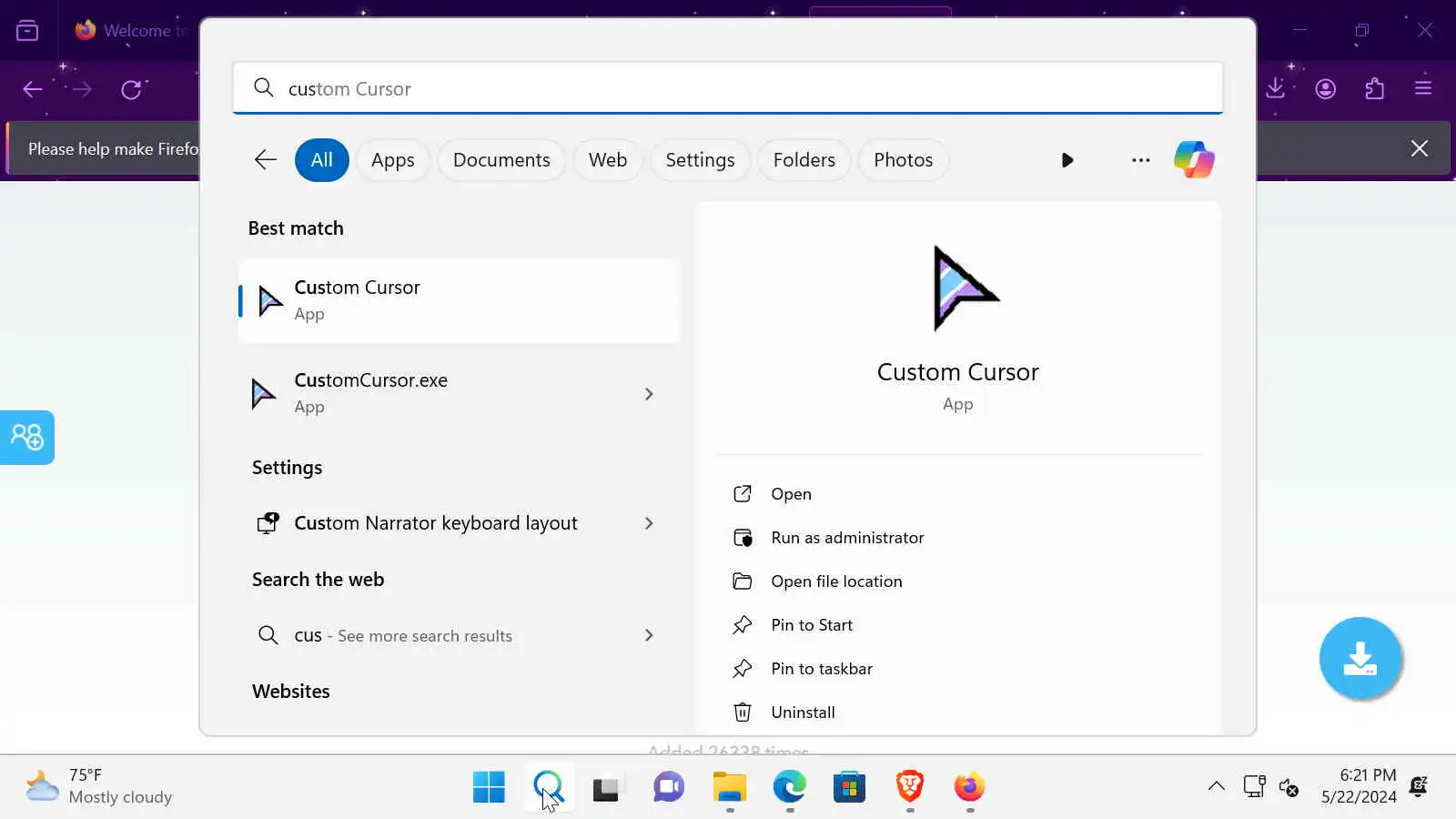The height and width of the screenshot is (819, 1456).
Task: Open the Chat app on the taskbar
Action: click(x=669, y=786)
